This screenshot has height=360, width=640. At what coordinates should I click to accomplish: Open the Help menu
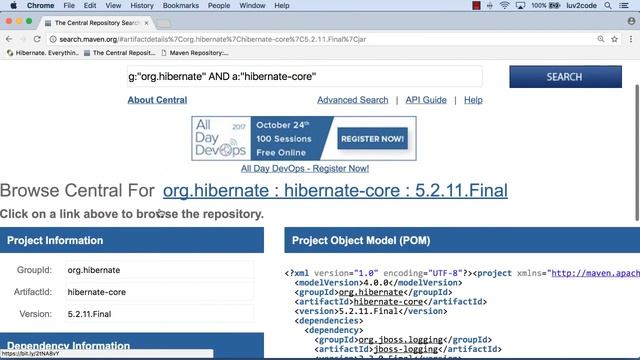(282, 5)
